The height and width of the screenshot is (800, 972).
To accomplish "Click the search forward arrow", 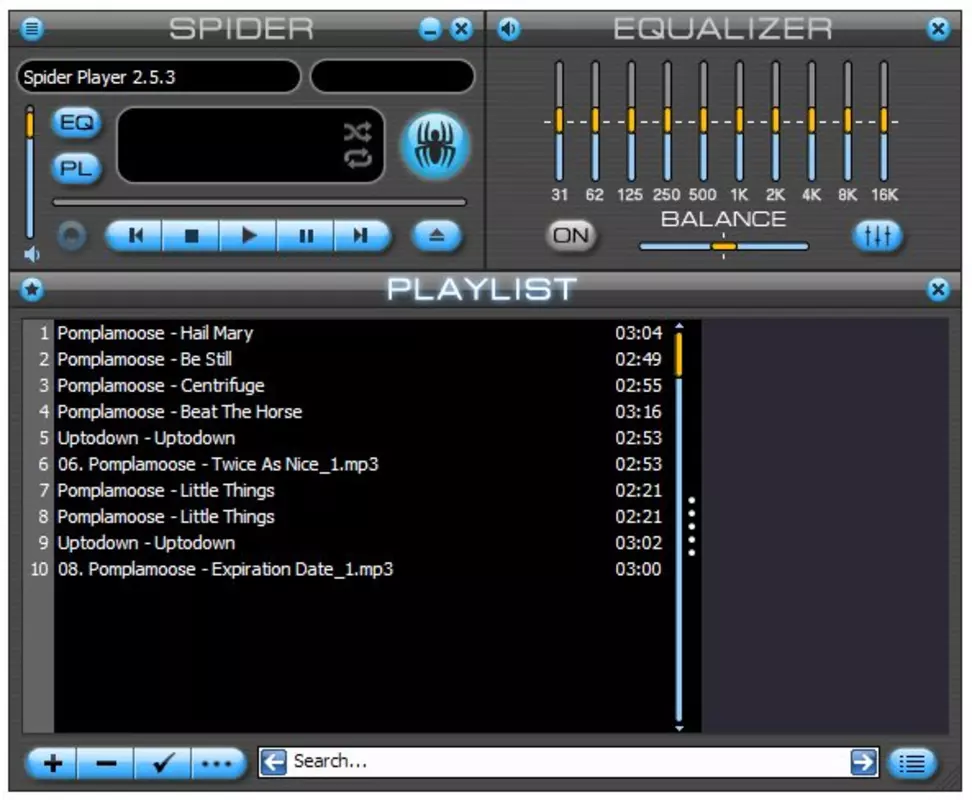I will coord(864,762).
